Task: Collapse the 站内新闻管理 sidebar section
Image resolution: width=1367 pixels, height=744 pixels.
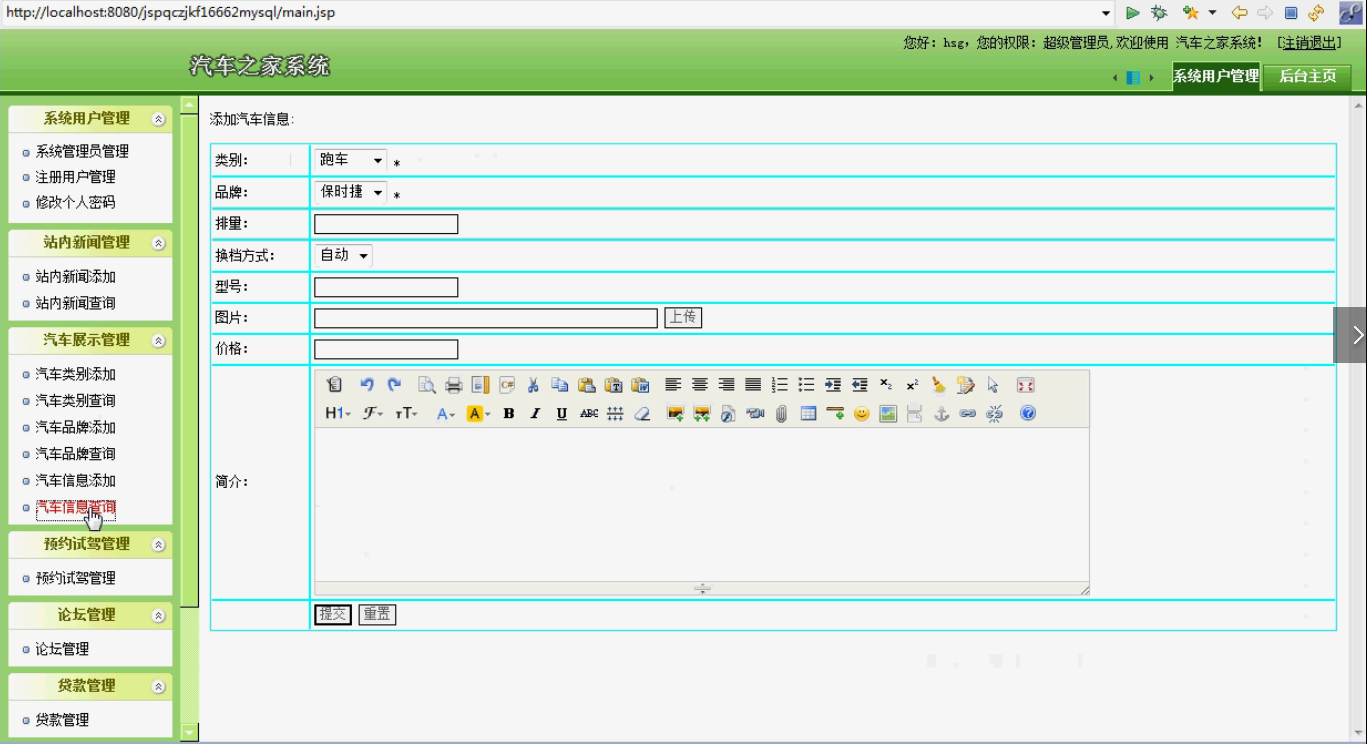Action: [x=158, y=243]
